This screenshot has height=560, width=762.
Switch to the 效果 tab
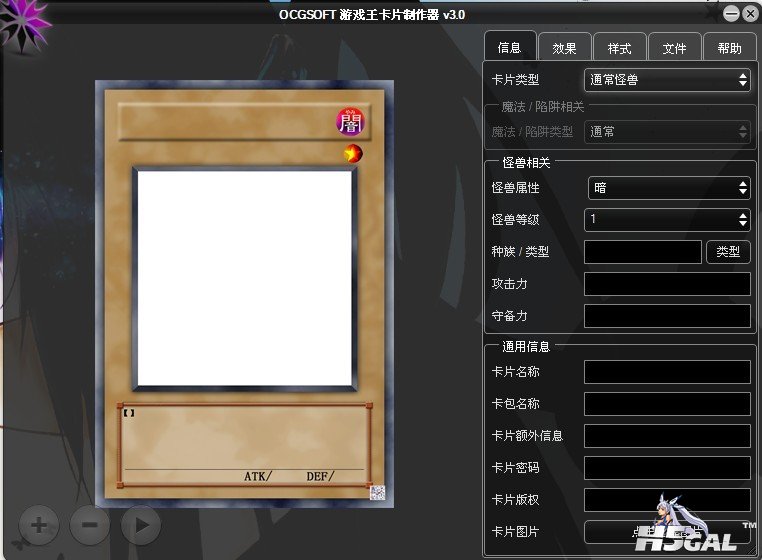tap(564, 48)
